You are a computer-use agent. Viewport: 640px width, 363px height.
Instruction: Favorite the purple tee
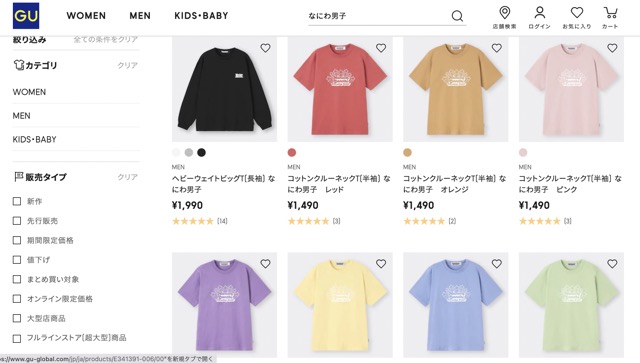[x=265, y=264]
